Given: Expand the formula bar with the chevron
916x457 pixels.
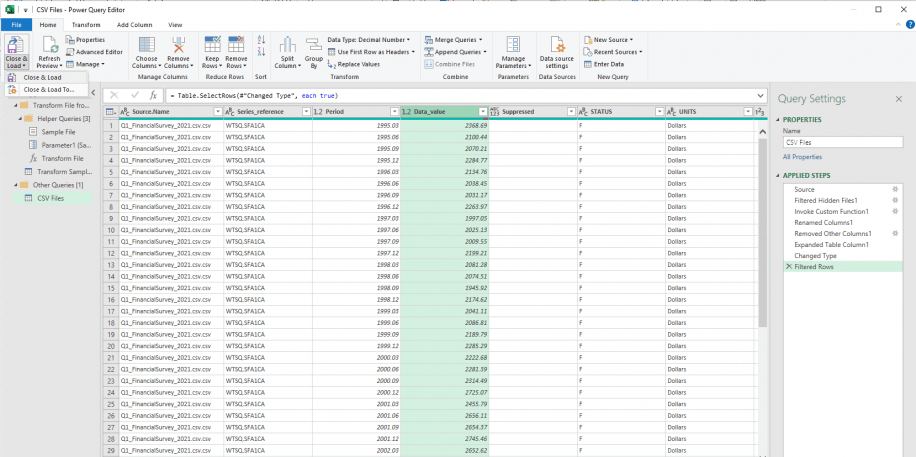Looking at the screenshot, I should pos(760,95).
